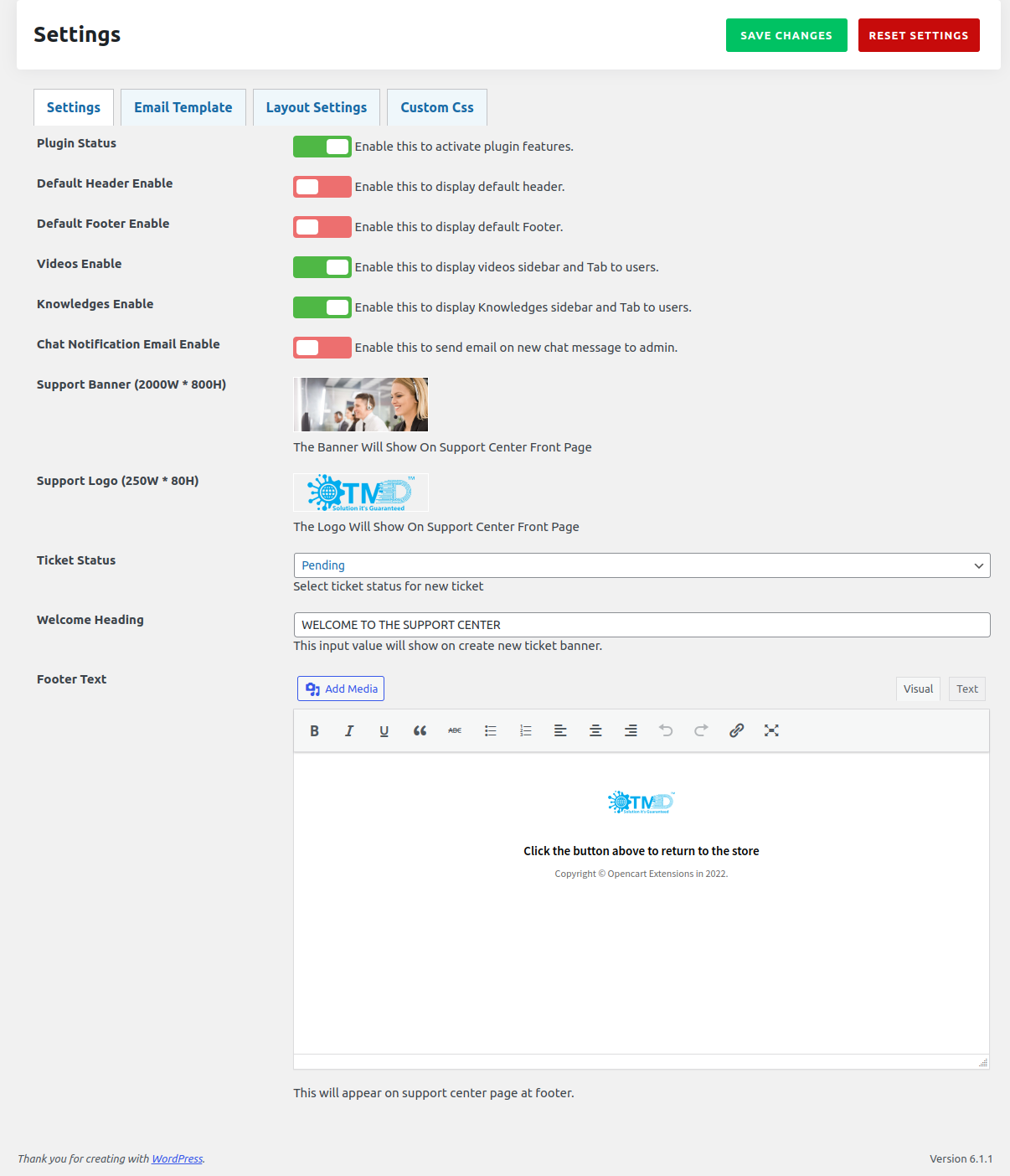Align footer text center
This screenshot has width=1010, height=1176.
pyautogui.click(x=595, y=730)
